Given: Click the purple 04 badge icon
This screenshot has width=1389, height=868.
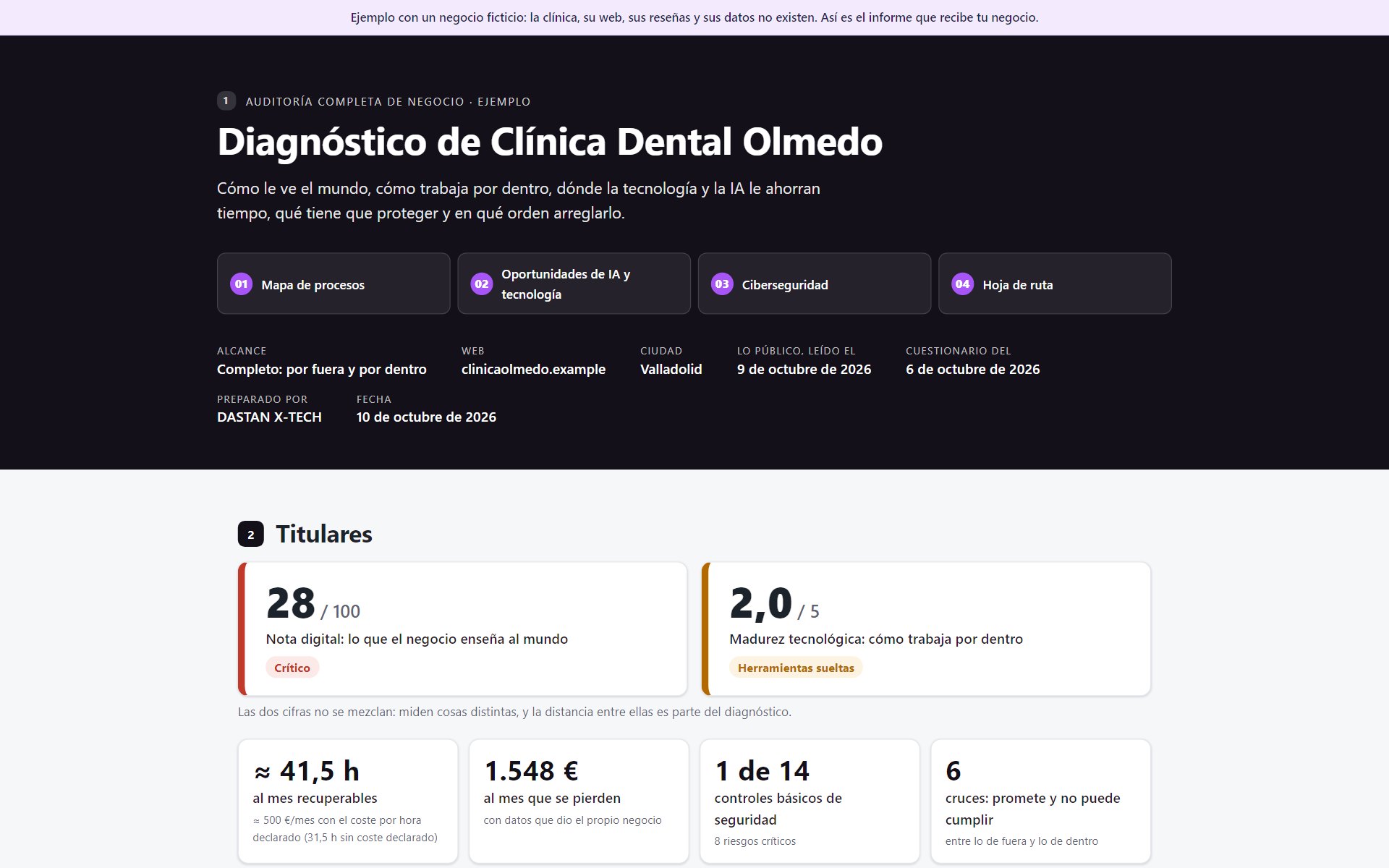Looking at the screenshot, I should coord(963,284).
